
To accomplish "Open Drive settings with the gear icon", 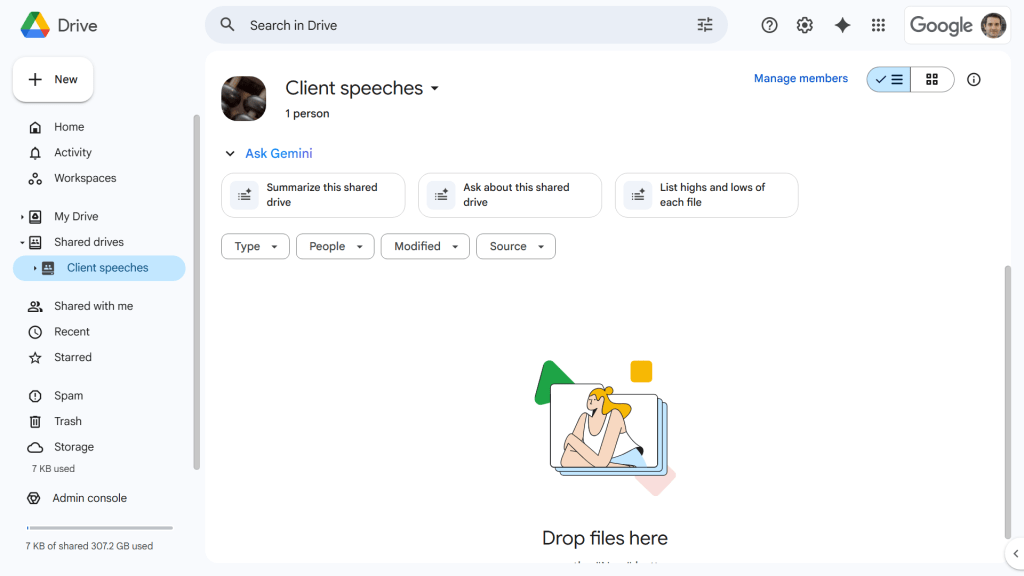I will point(805,25).
